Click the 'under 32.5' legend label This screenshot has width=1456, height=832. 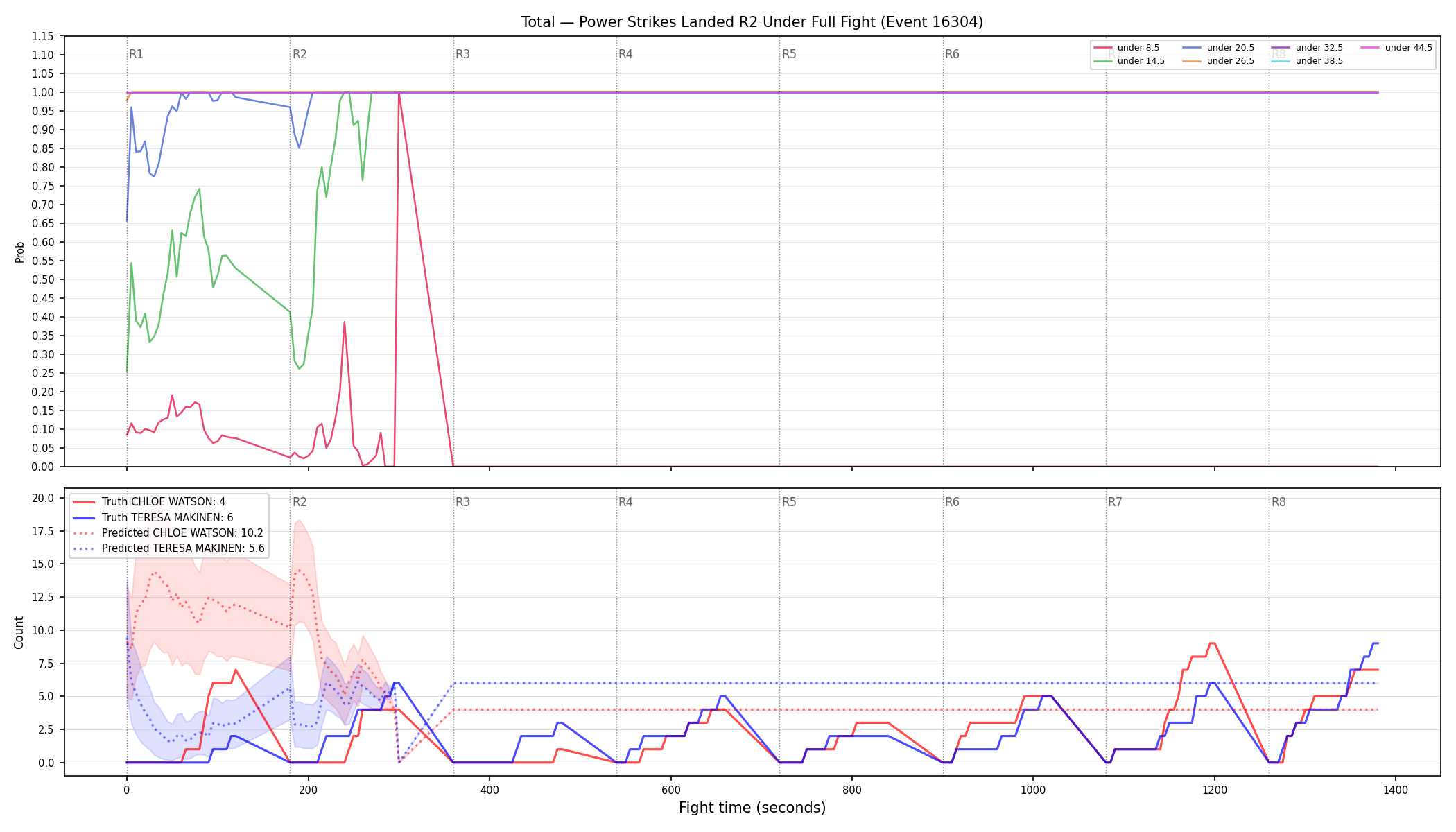coord(1319,48)
